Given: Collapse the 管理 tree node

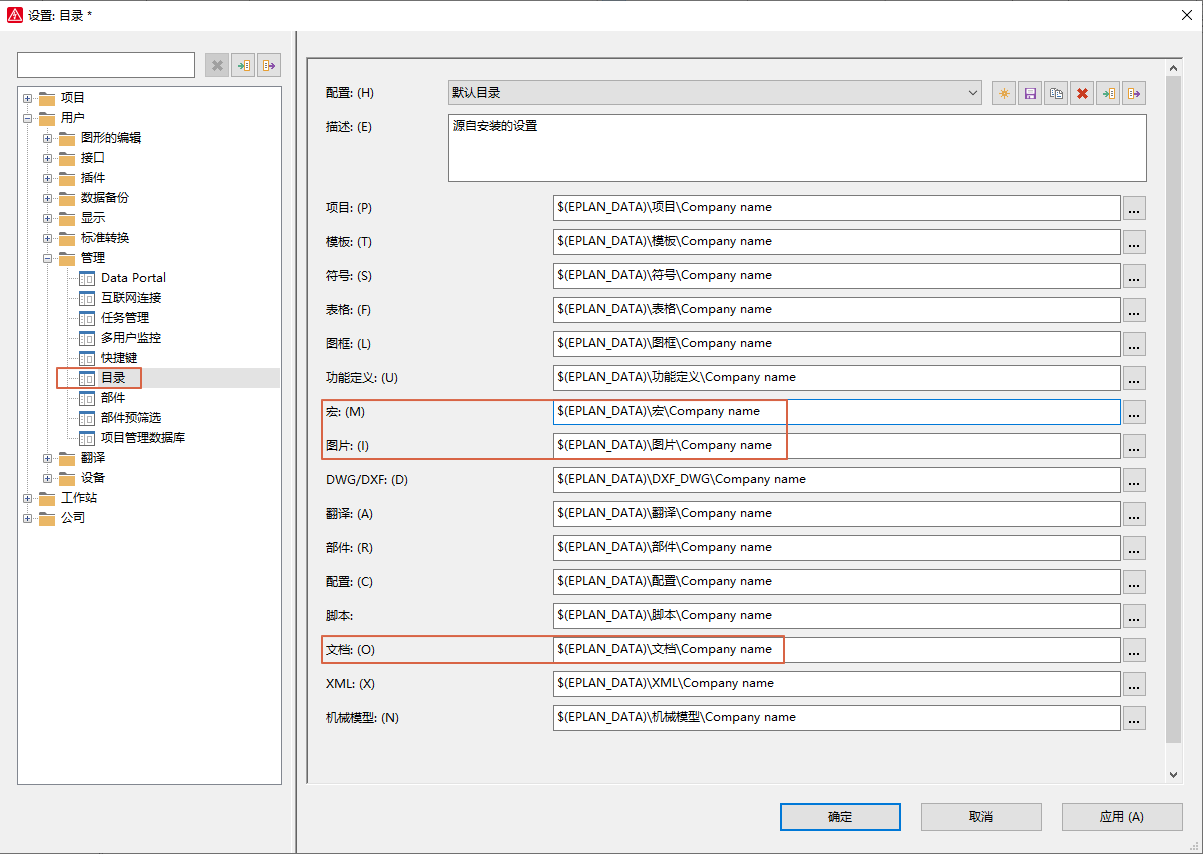Looking at the screenshot, I should [48, 257].
